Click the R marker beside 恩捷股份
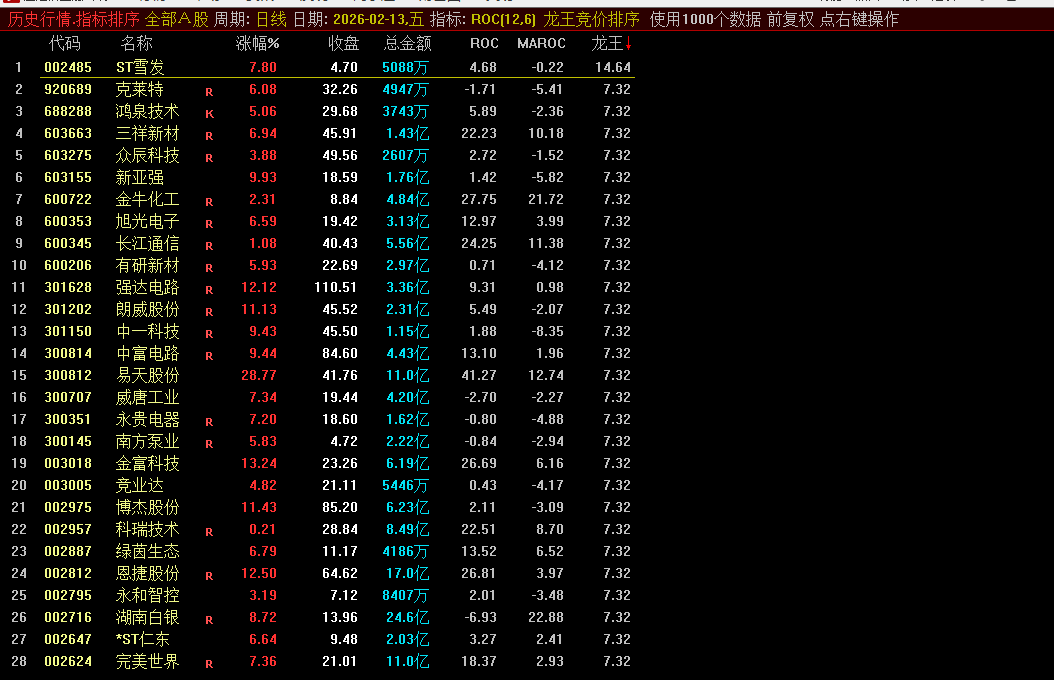Viewport: 1054px width, 680px height. (x=209, y=576)
